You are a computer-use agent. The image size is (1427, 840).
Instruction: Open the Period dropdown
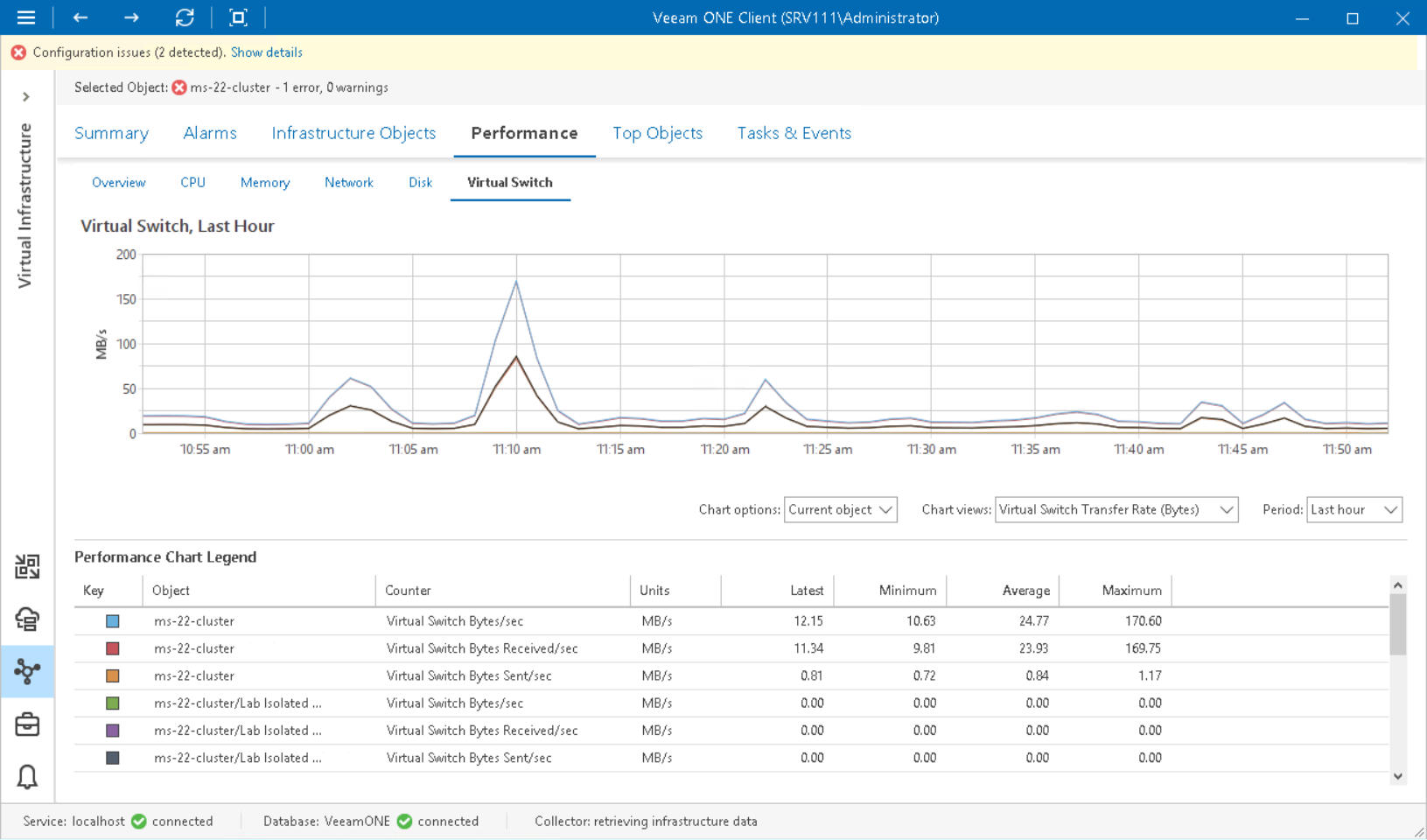coord(1354,510)
